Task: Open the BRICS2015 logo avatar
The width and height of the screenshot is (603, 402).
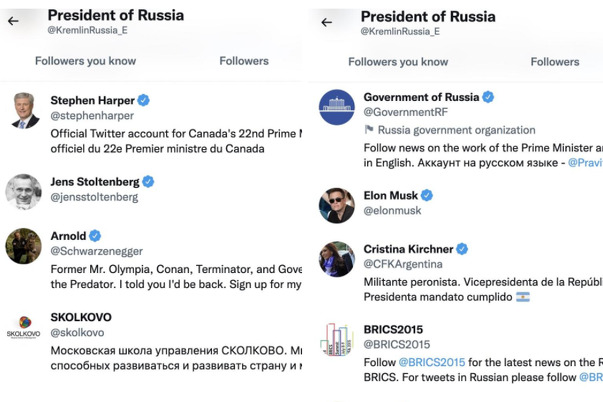Action: pyautogui.click(x=336, y=339)
